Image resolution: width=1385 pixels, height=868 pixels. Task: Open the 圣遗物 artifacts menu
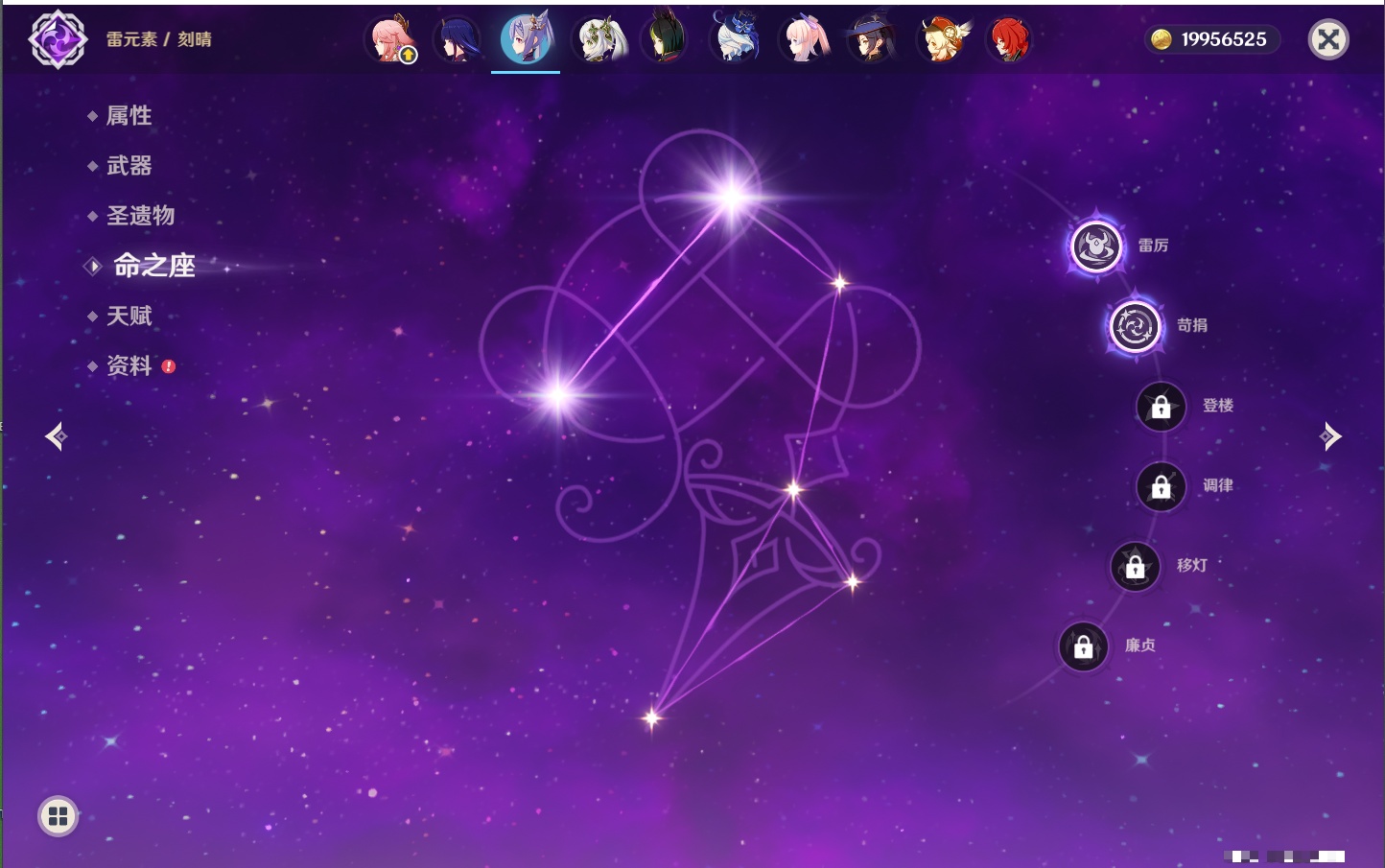(140, 216)
